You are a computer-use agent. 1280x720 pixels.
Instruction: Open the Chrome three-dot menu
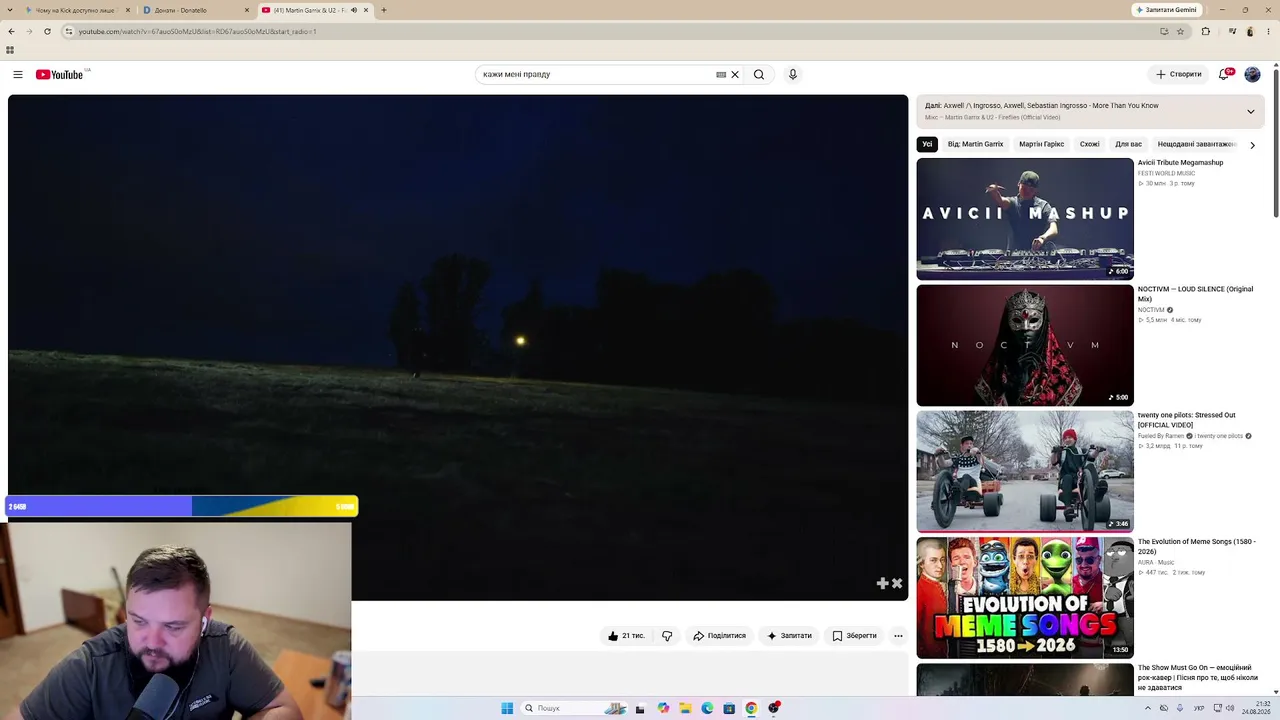1269,31
